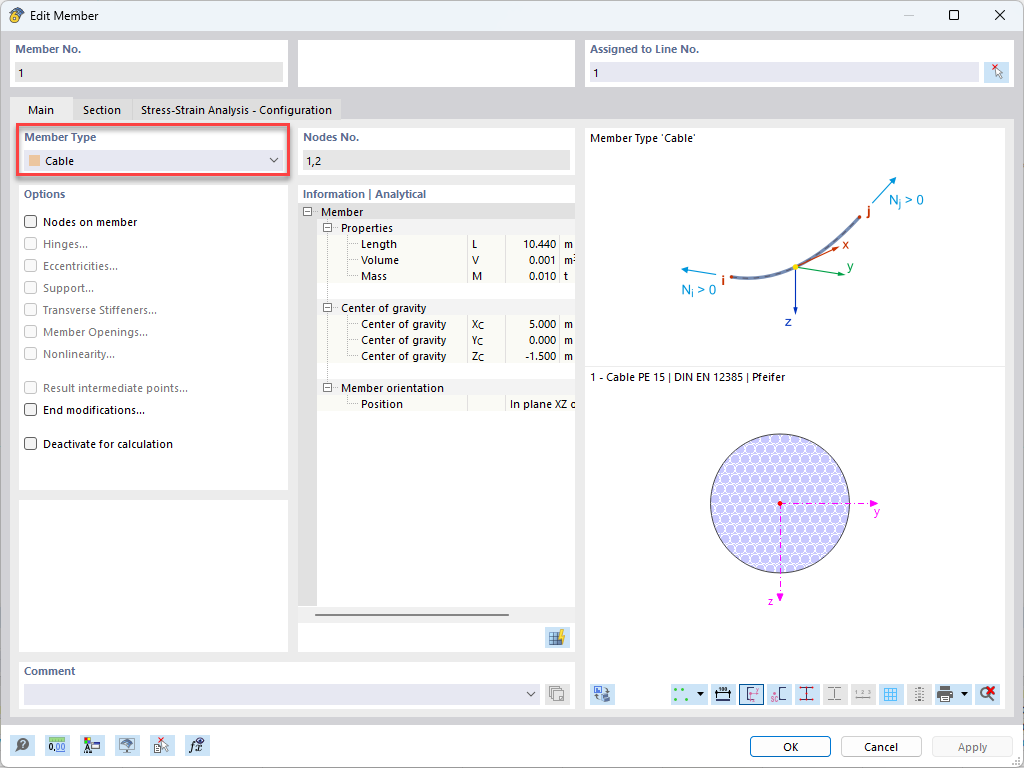This screenshot has width=1024, height=768.
Task: Click the display properties monitor icon
Action: 127,745
